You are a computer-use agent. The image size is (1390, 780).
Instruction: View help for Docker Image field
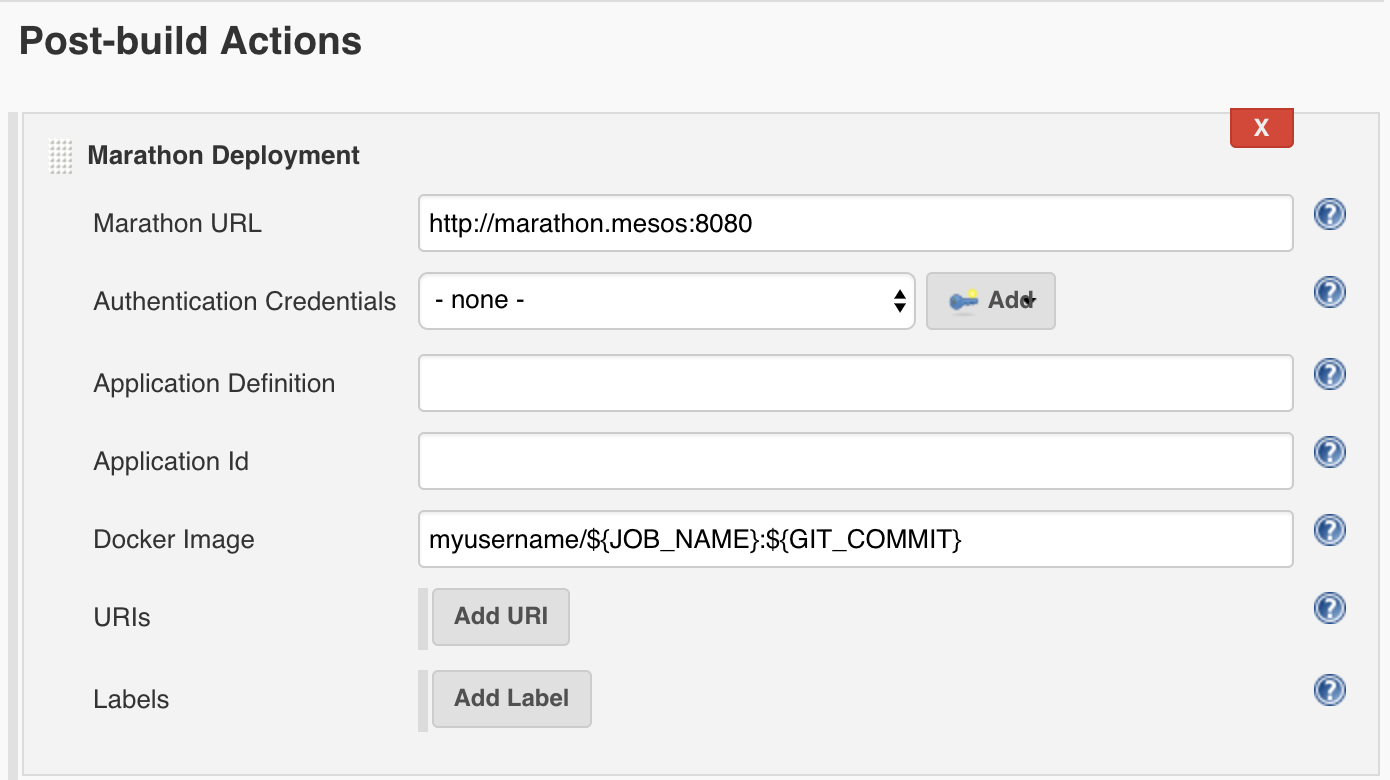1329,530
